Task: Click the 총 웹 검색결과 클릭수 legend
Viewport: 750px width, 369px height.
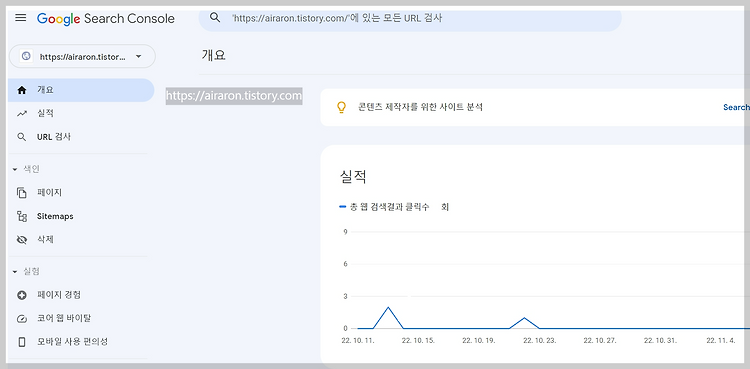Action: coord(389,207)
